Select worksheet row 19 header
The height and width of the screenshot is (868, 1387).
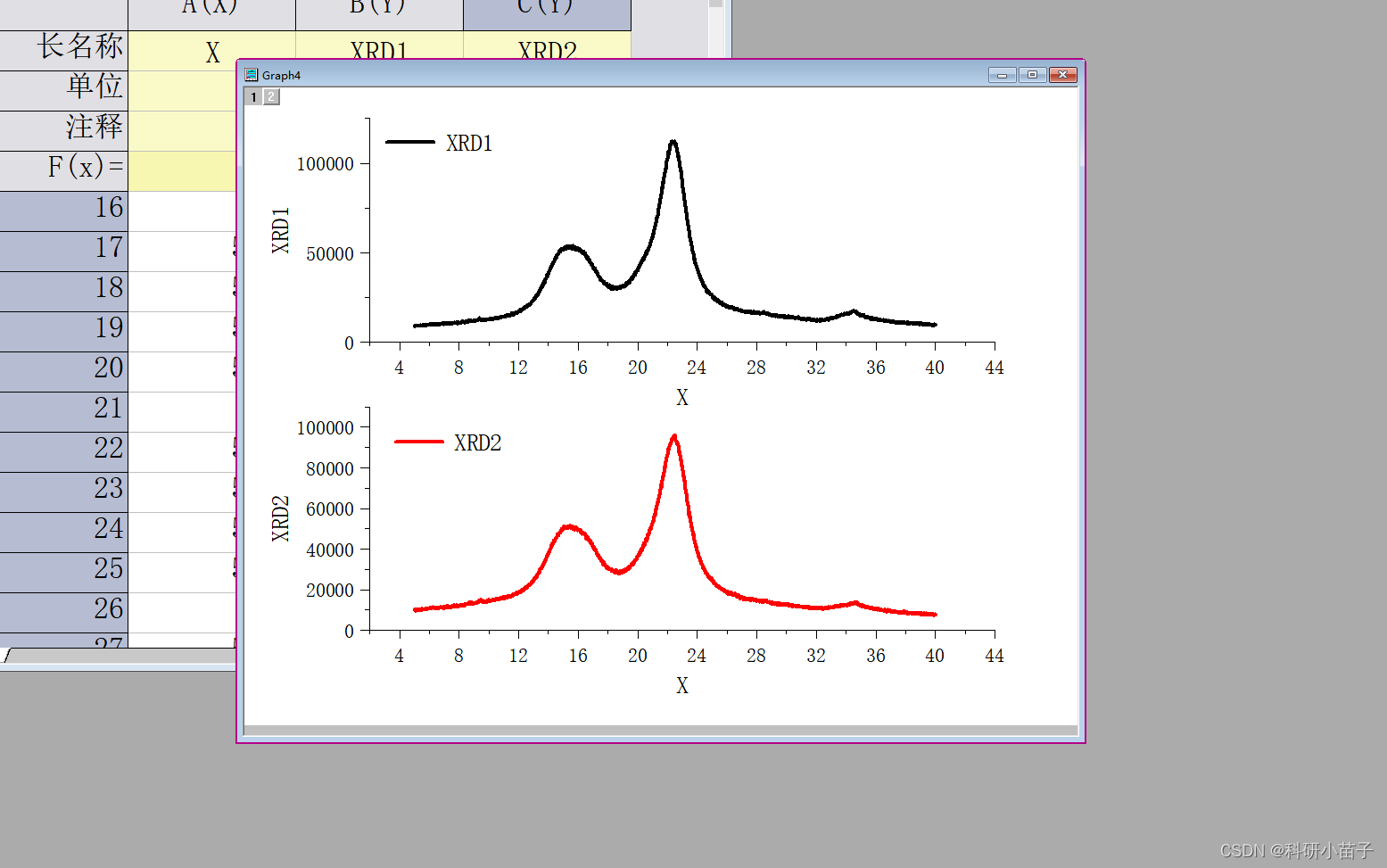tap(64, 332)
